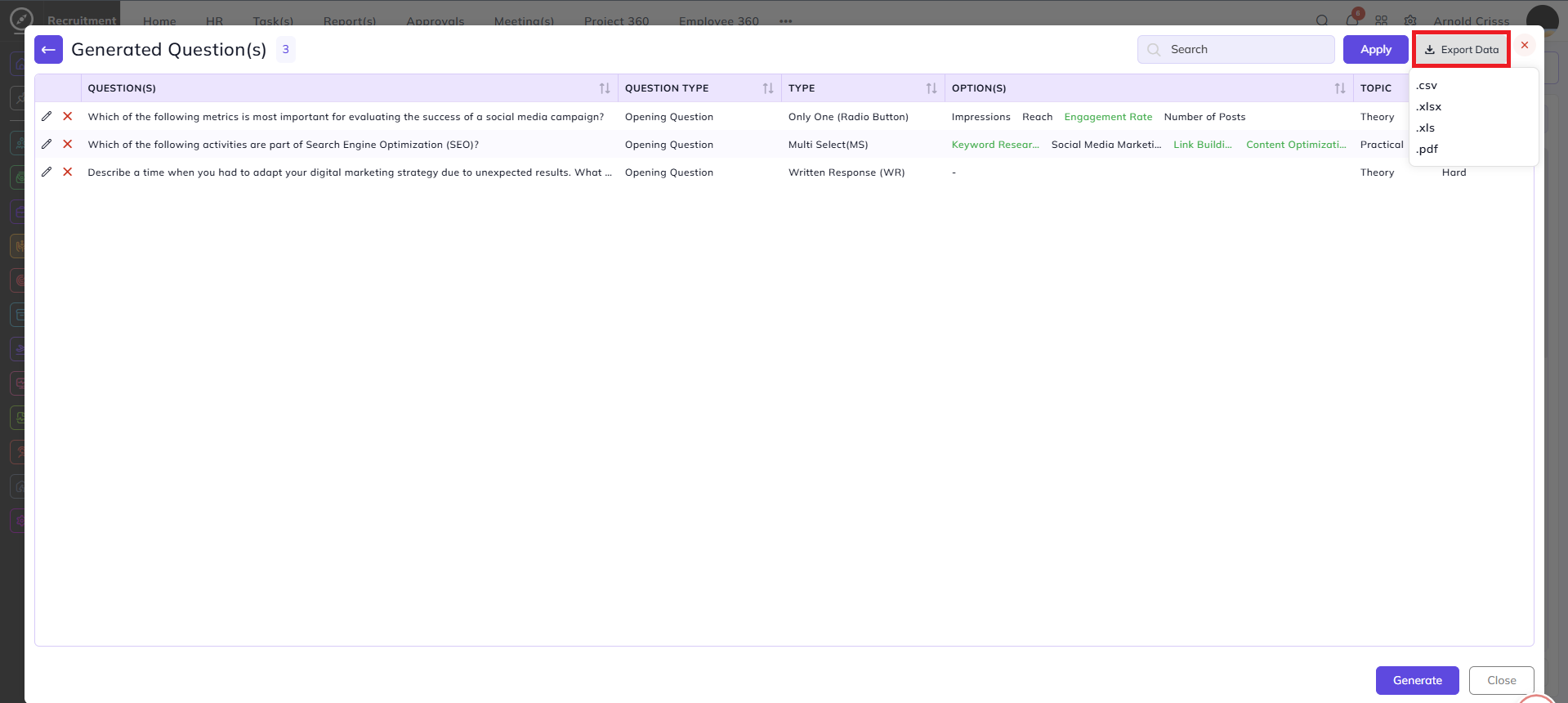Open the top bar search magnifier
This screenshot has height=703, width=1568.
click(x=1322, y=21)
